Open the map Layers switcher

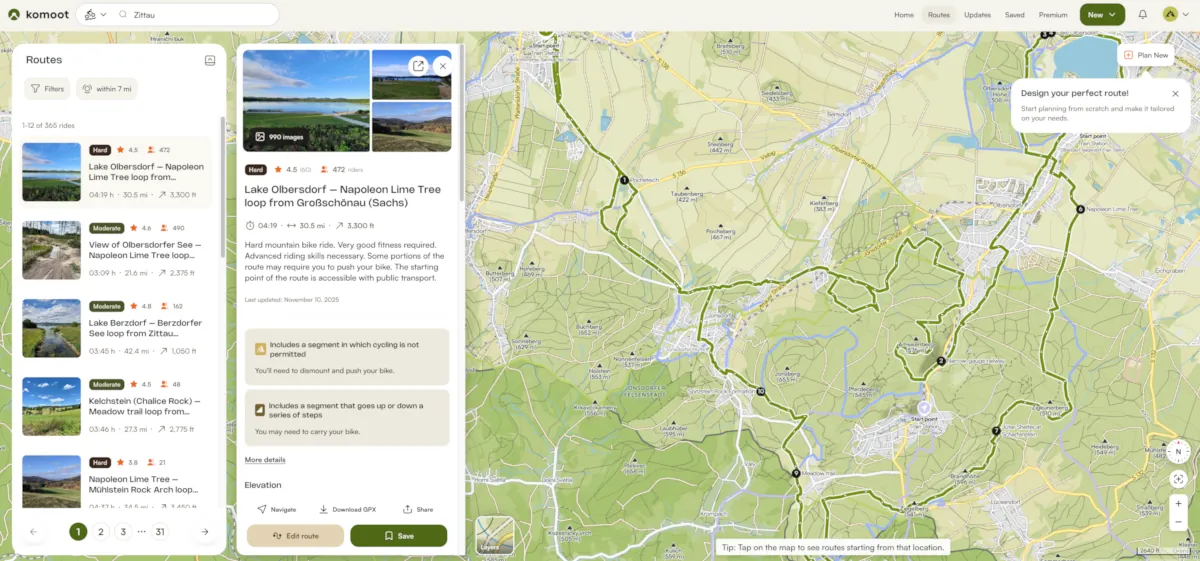(495, 535)
